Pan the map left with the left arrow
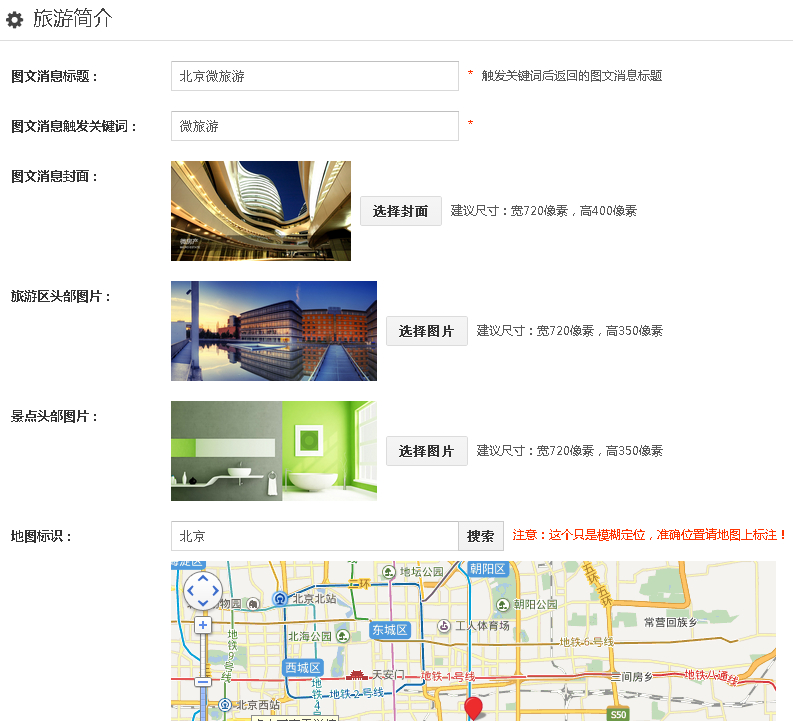 click(190, 591)
